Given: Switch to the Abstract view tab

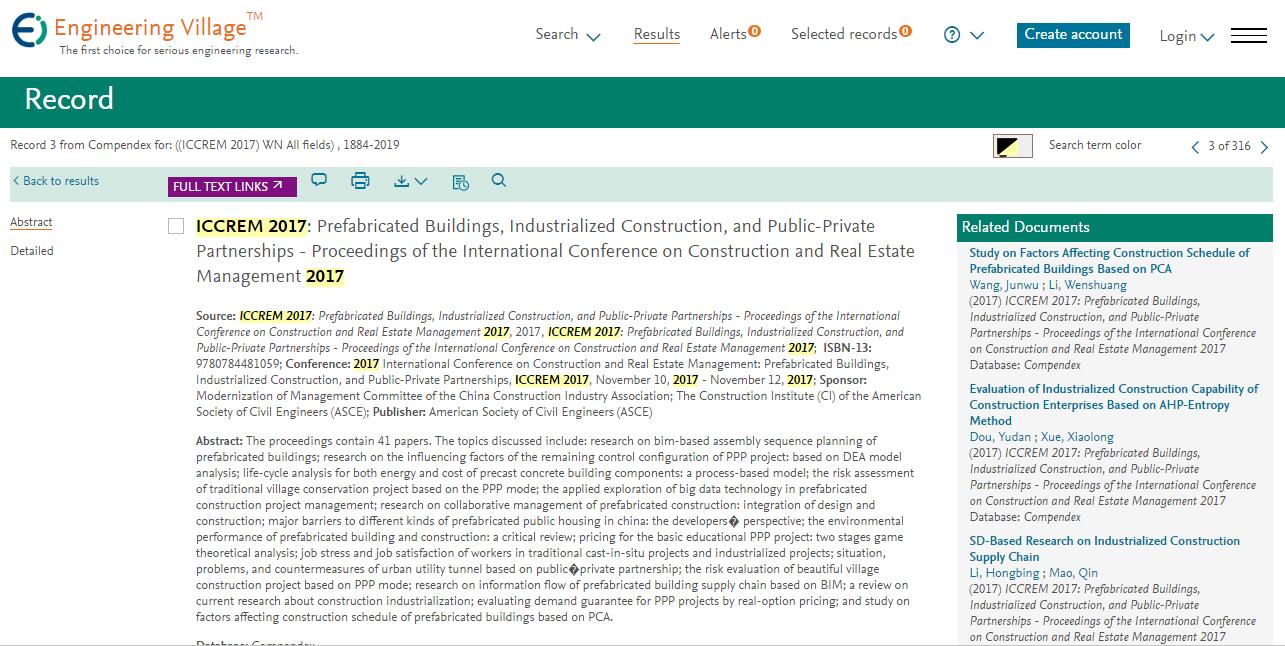Looking at the screenshot, I should point(31,222).
